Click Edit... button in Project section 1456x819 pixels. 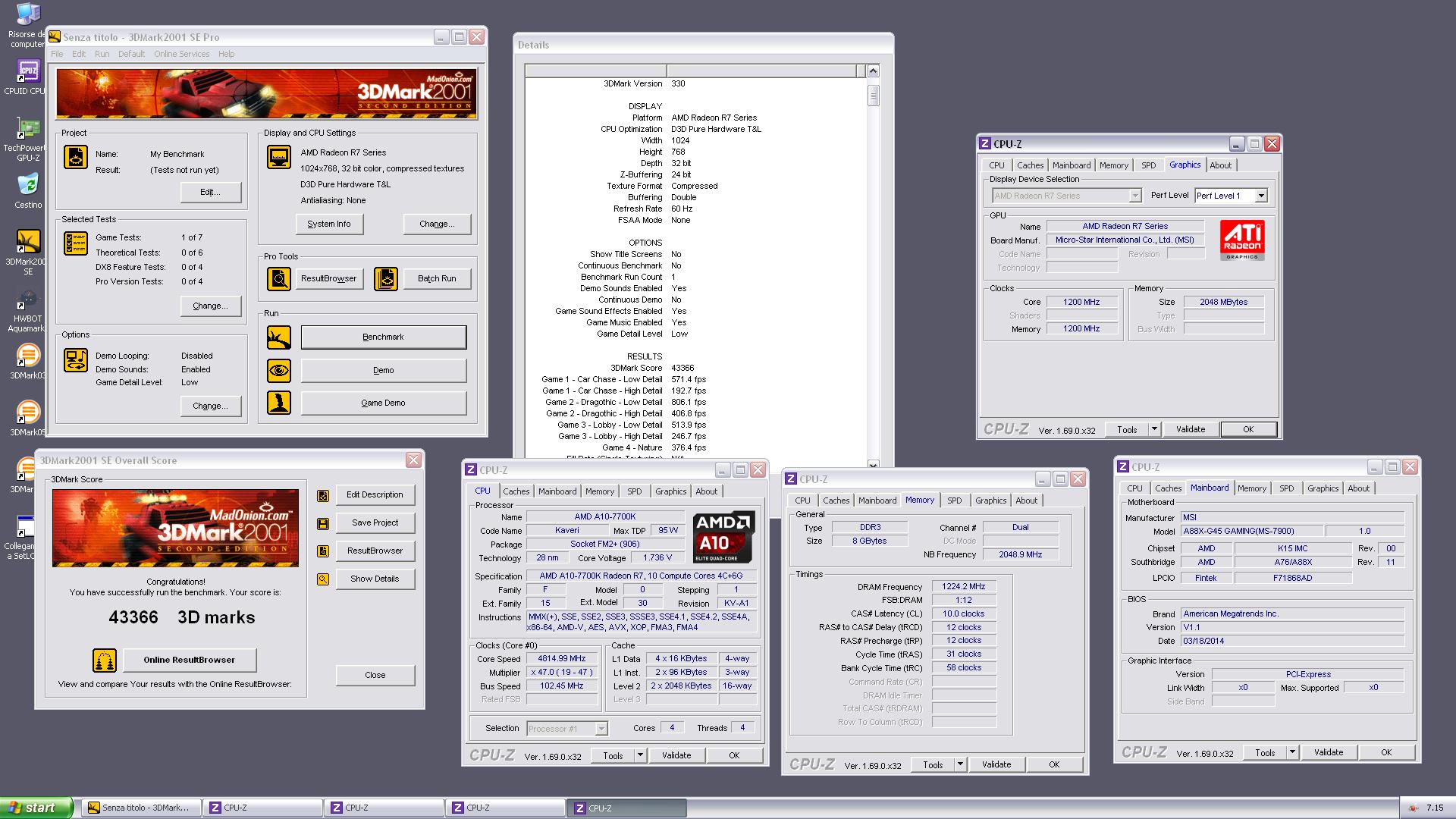(211, 193)
